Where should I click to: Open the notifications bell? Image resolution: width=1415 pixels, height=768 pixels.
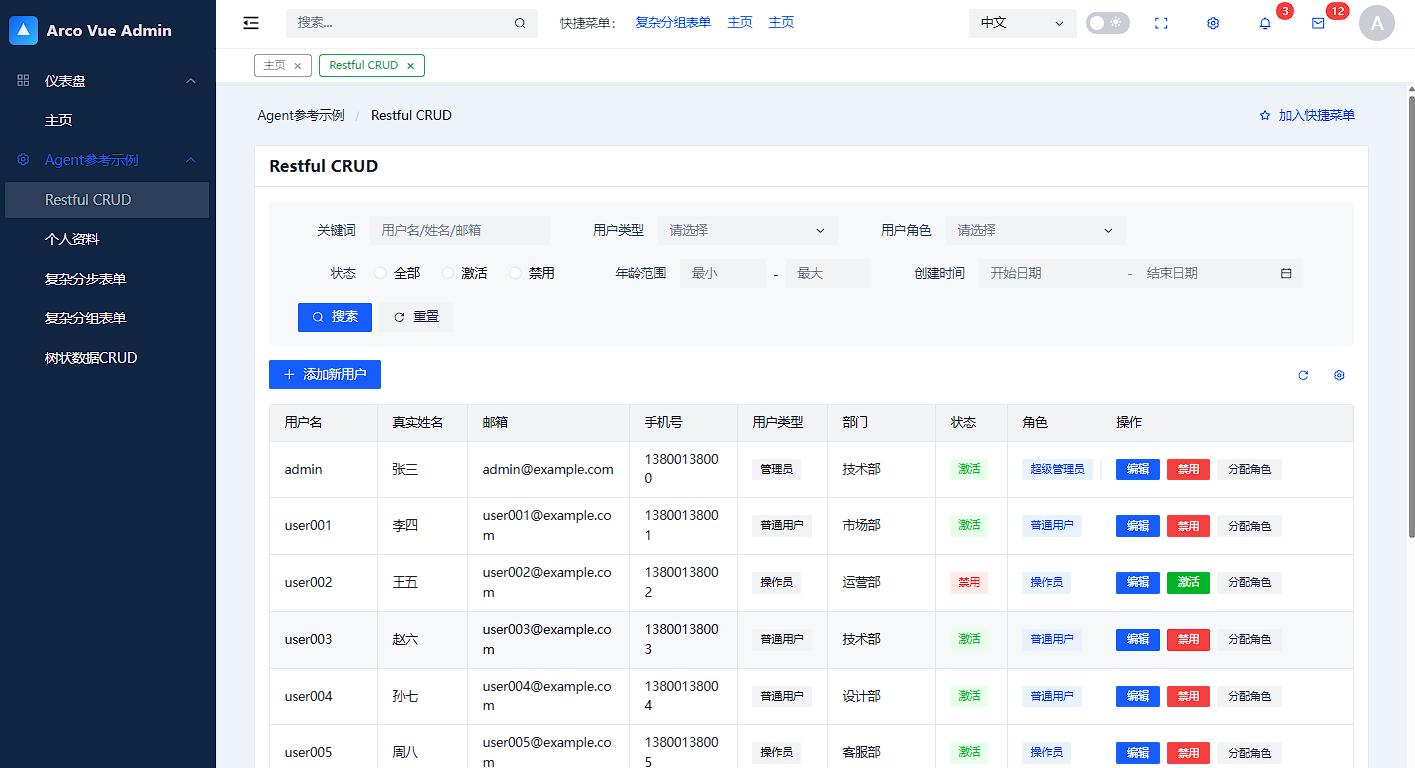tap(1264, 23)
